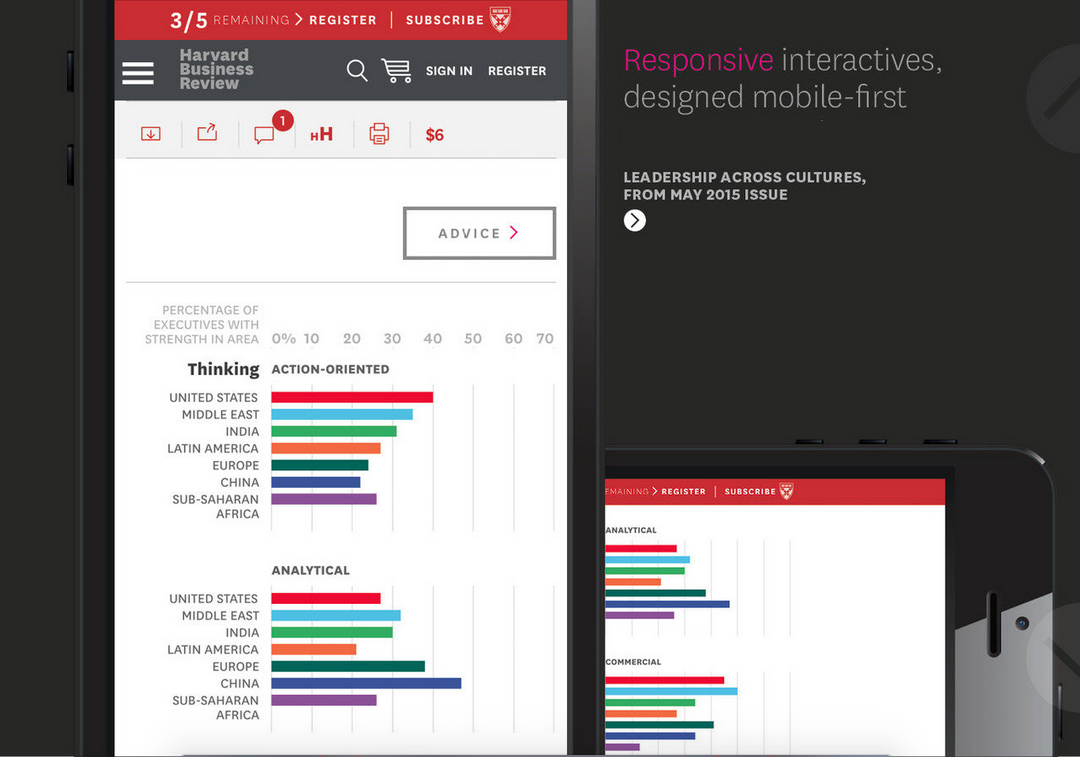Click the ACTION-ORIENTED chart heading

[330, 369]
